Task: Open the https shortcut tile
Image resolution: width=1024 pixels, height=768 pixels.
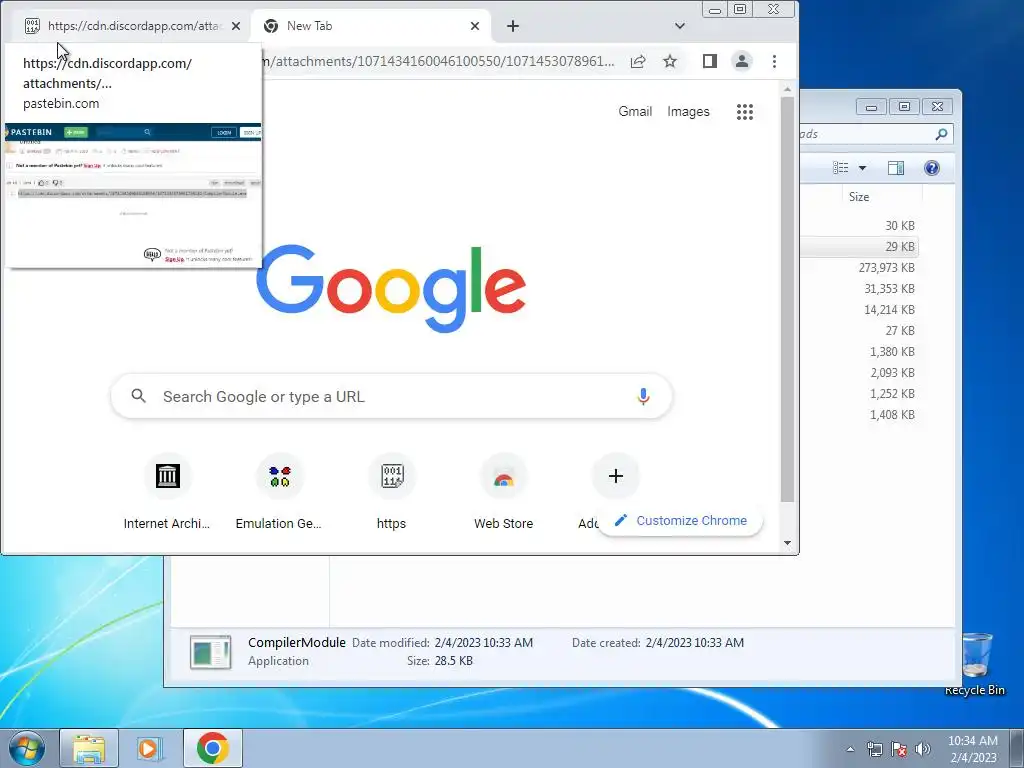Action: click(391, 492)
